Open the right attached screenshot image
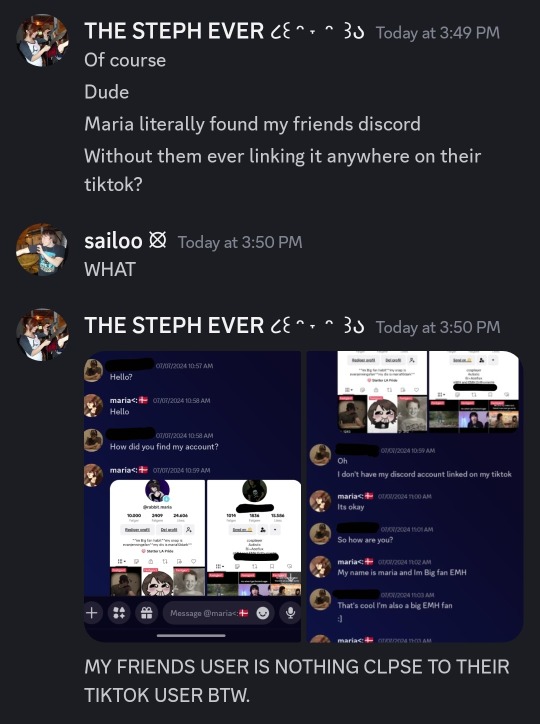 415,496
